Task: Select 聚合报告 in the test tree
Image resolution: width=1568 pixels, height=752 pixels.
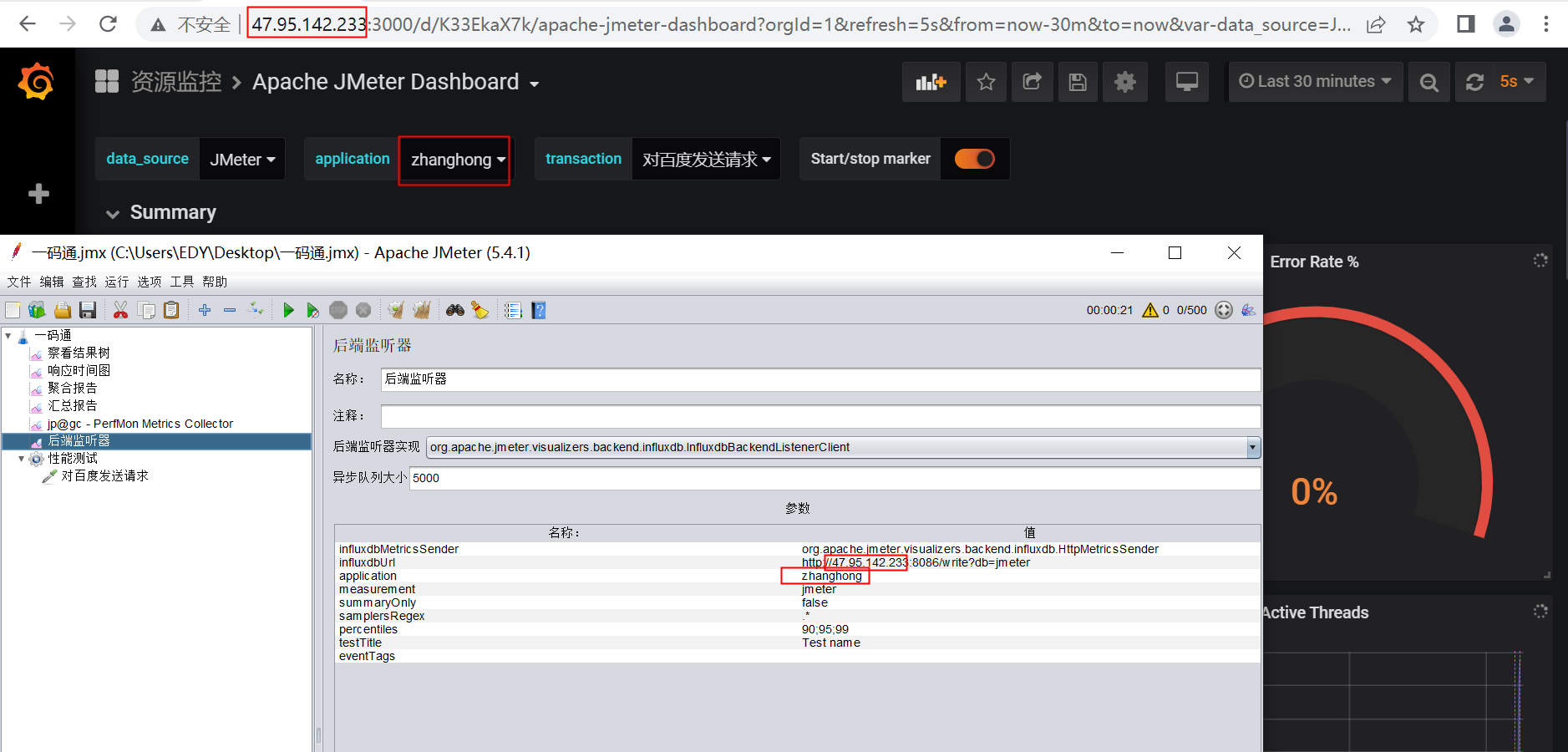Action: pyautogui.click(x=72, y=389)
